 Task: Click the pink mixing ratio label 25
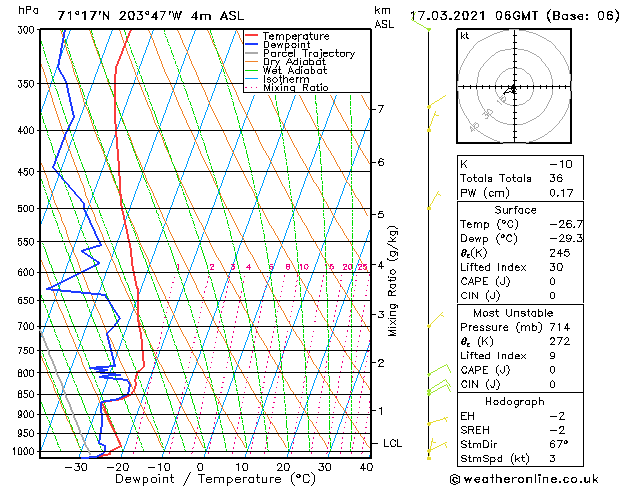coord(363,267)
